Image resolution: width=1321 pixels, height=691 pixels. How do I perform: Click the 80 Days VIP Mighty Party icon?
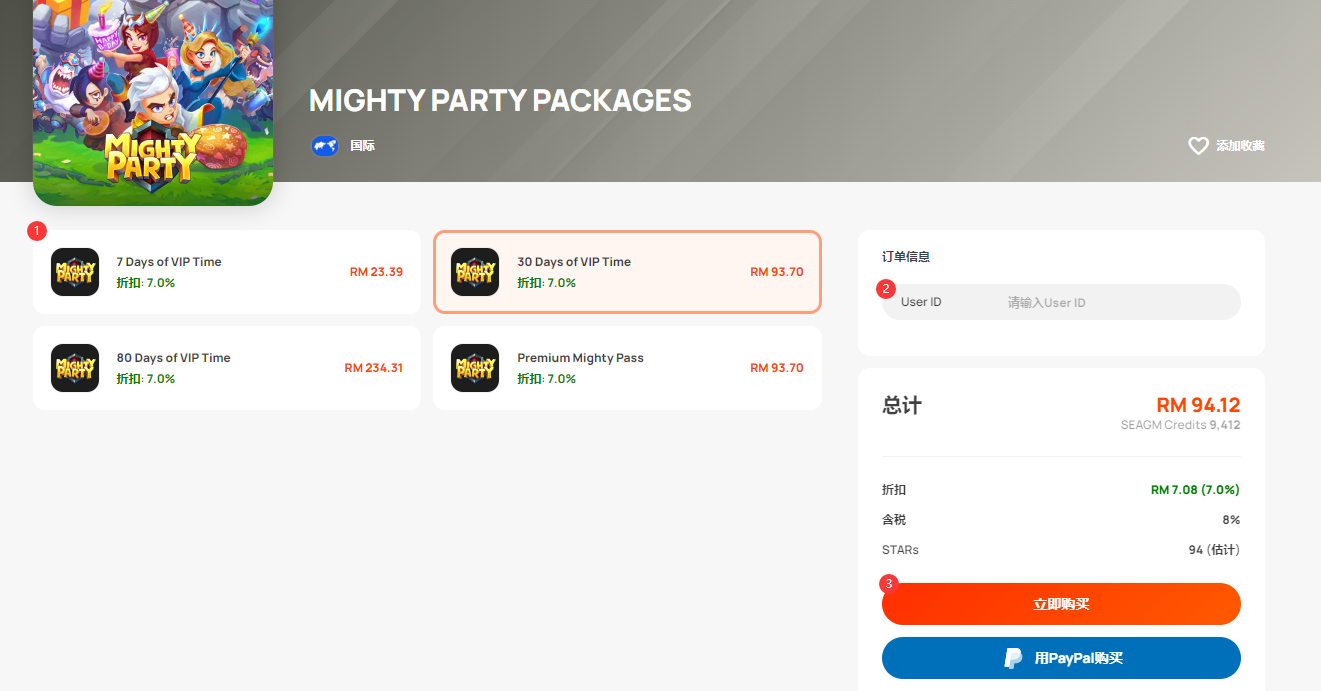click(75, 368)
